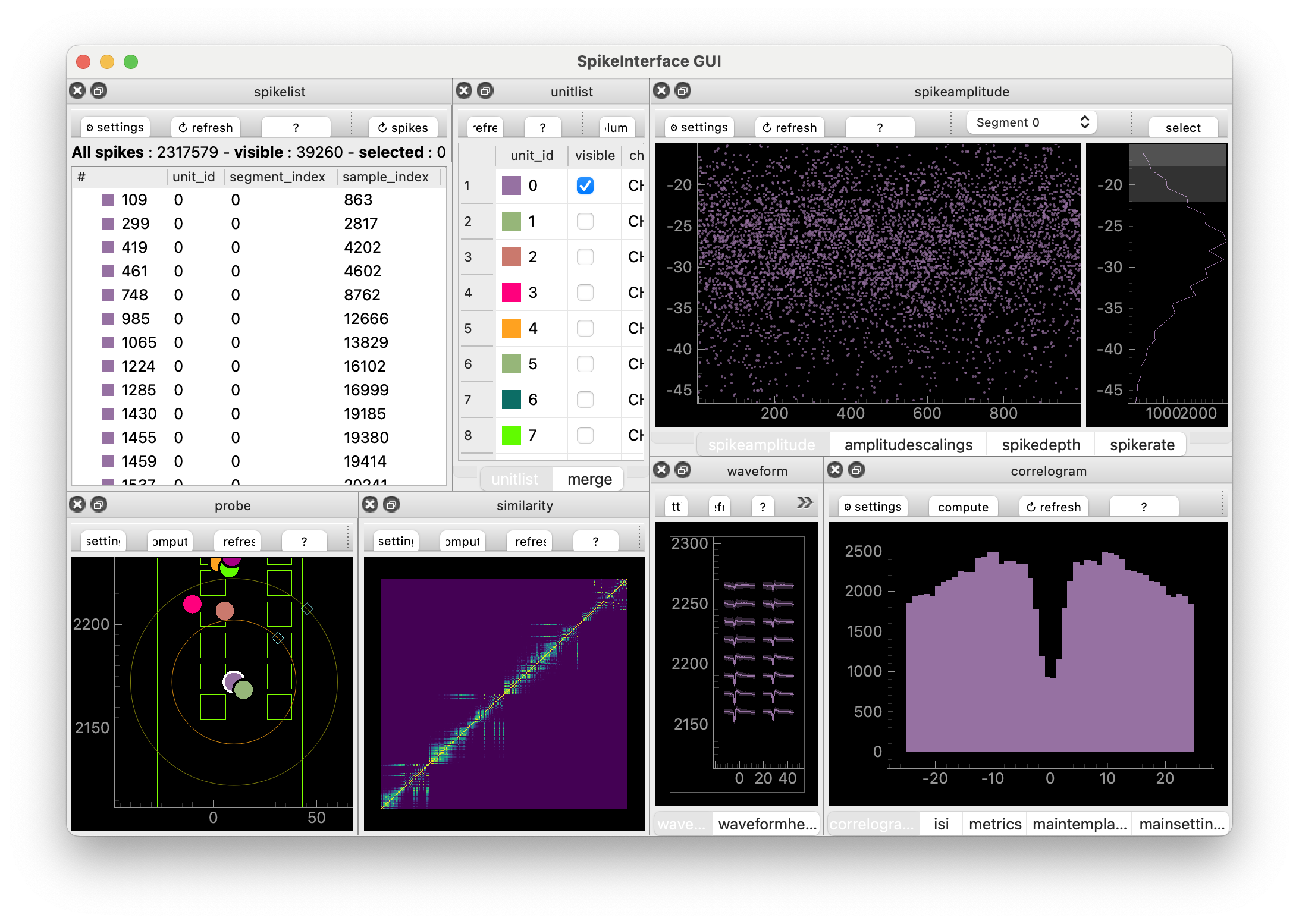
Task: Close the similarity dock panel
Action: [370, 505]
